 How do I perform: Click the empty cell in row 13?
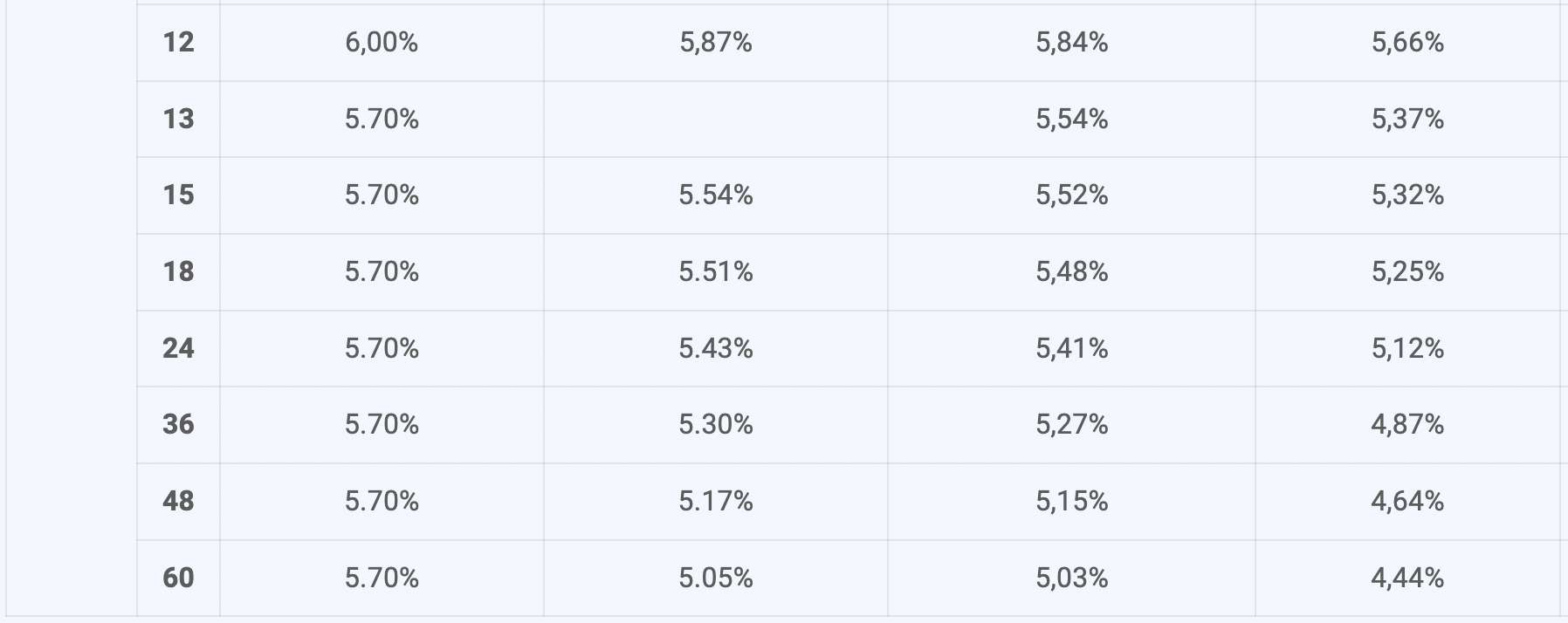[716, 120]
